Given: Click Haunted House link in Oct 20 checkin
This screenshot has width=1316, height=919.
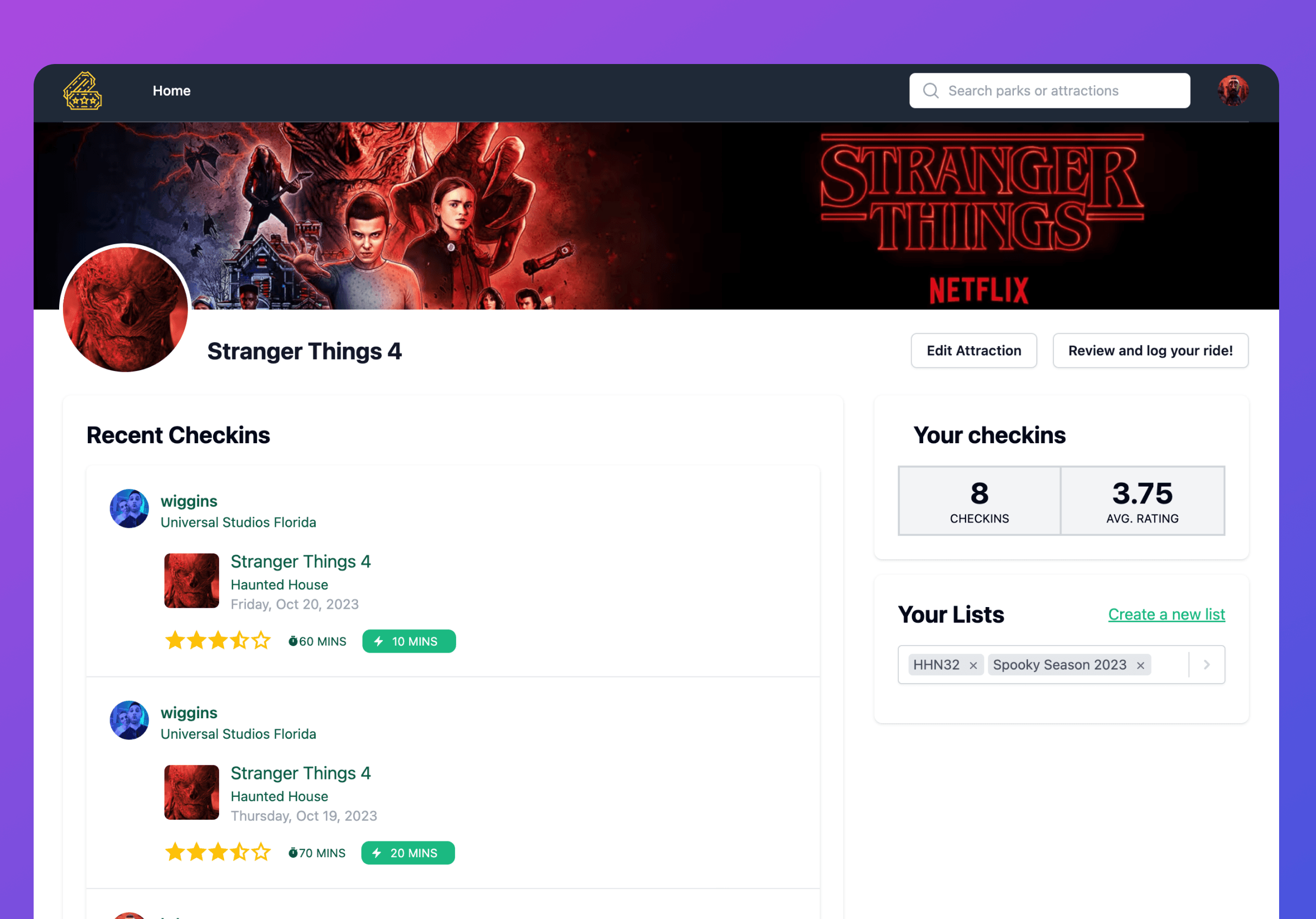Looking at the screenshot, I should pos(279,585).
